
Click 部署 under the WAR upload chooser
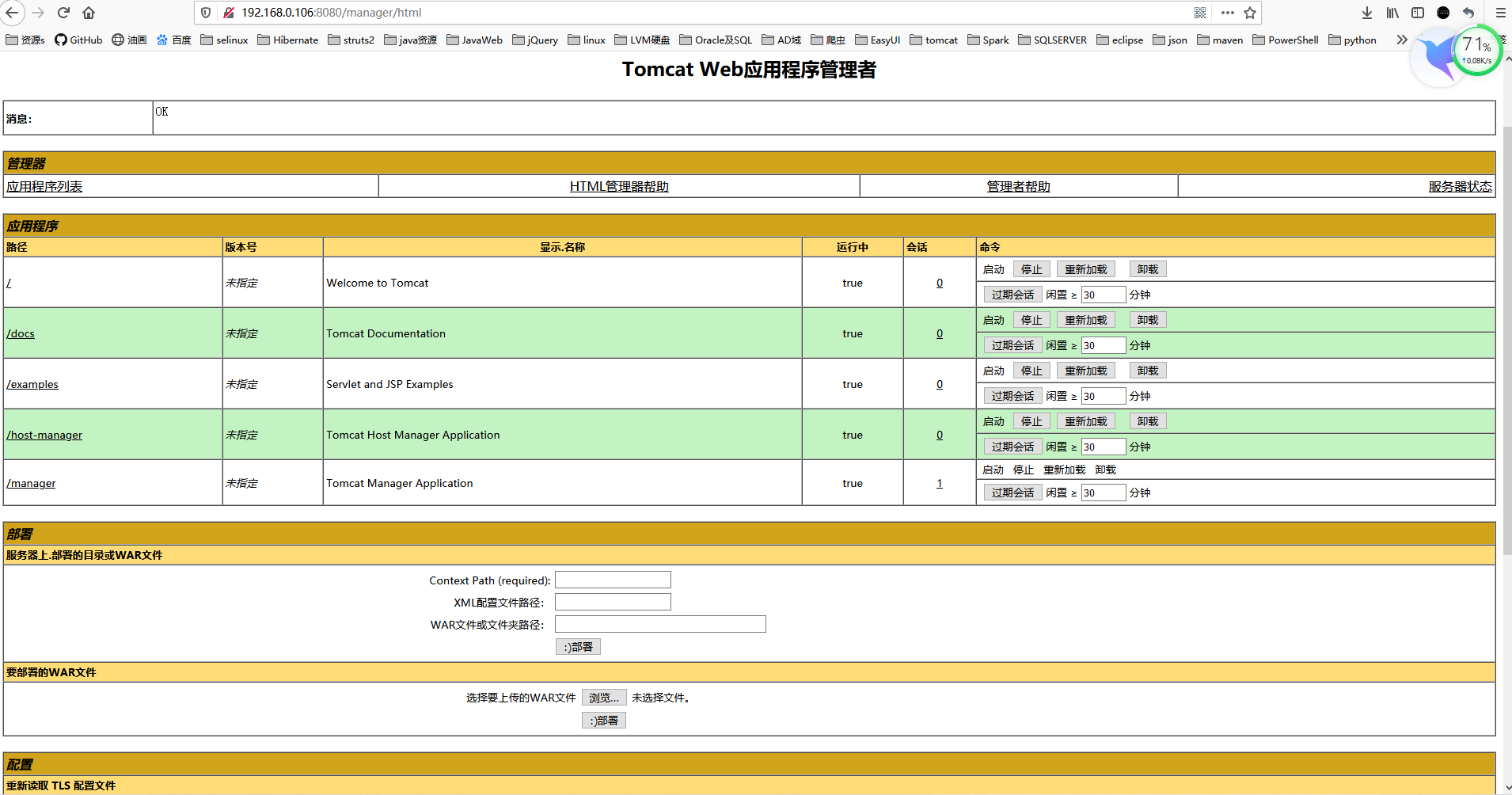[x=604, y=721]
